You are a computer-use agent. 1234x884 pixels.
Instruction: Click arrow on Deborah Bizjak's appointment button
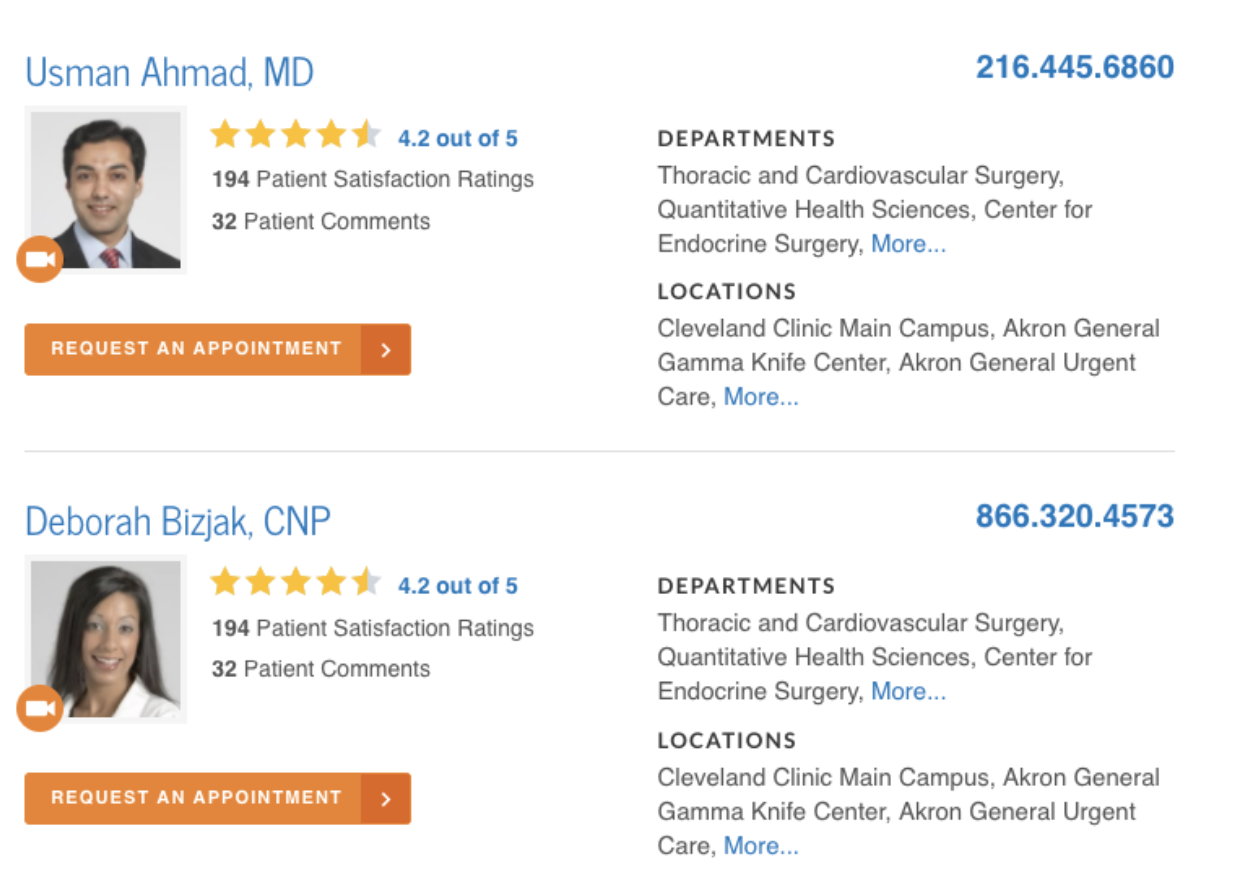[x=386, y=798]
